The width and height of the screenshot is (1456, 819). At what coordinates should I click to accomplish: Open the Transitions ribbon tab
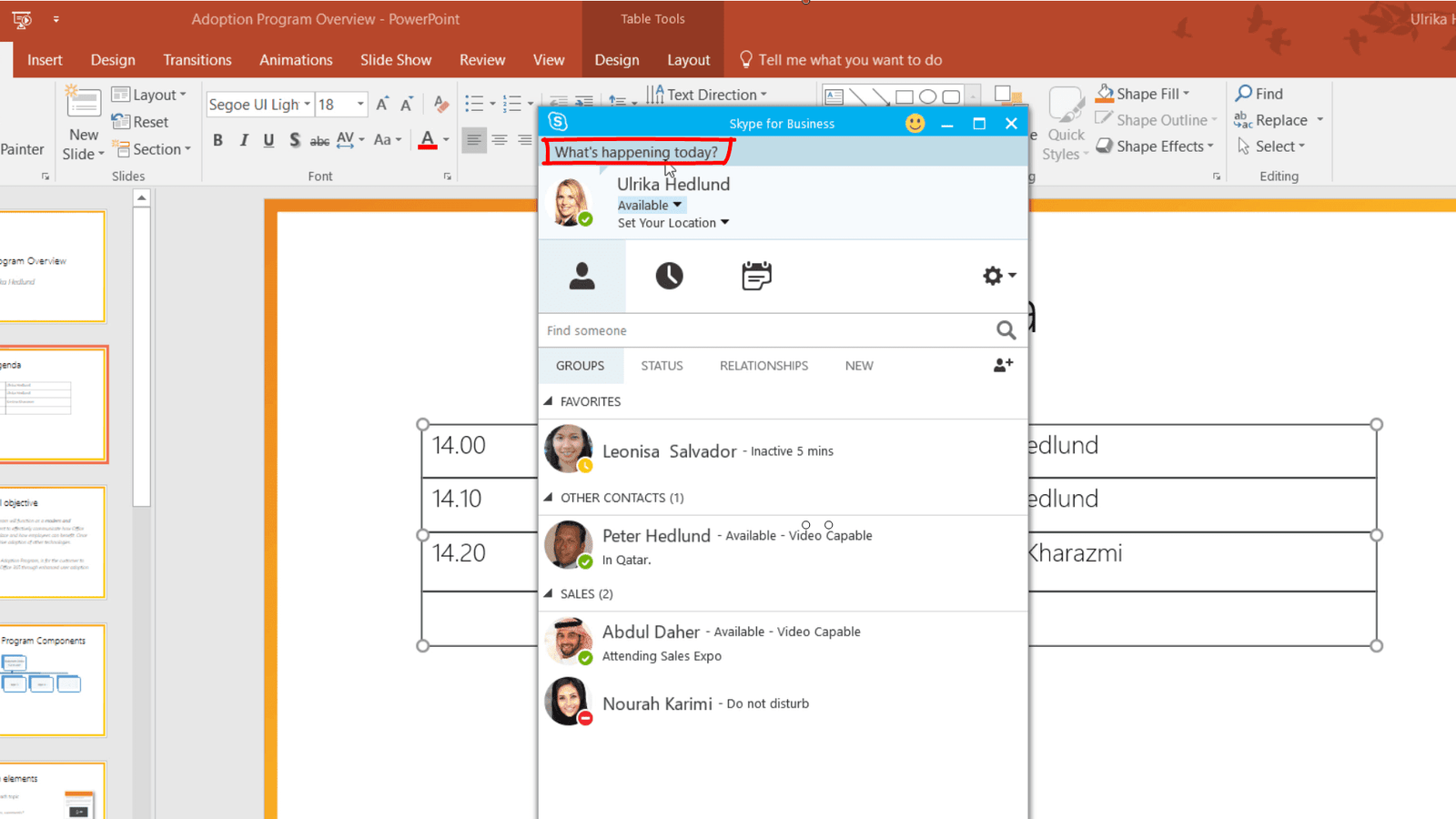click(x=197, y=60)
